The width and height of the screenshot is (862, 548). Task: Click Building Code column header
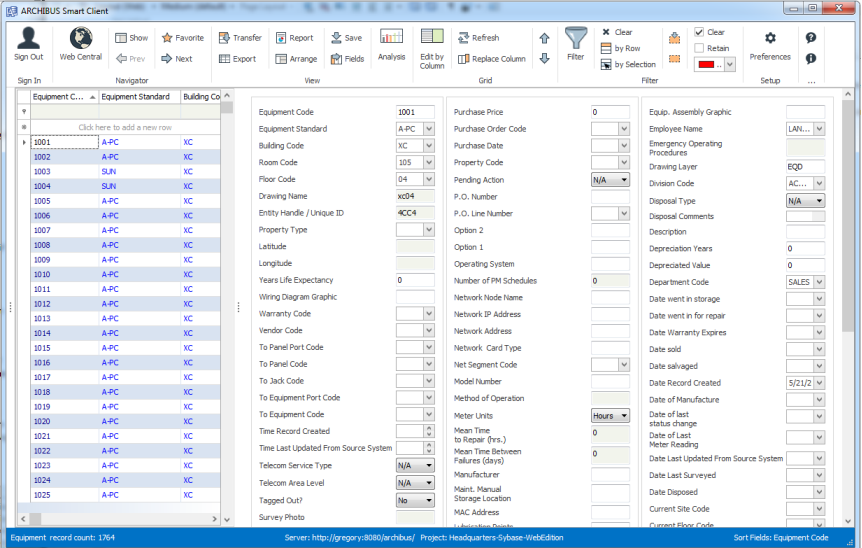[x=201, y=96]
